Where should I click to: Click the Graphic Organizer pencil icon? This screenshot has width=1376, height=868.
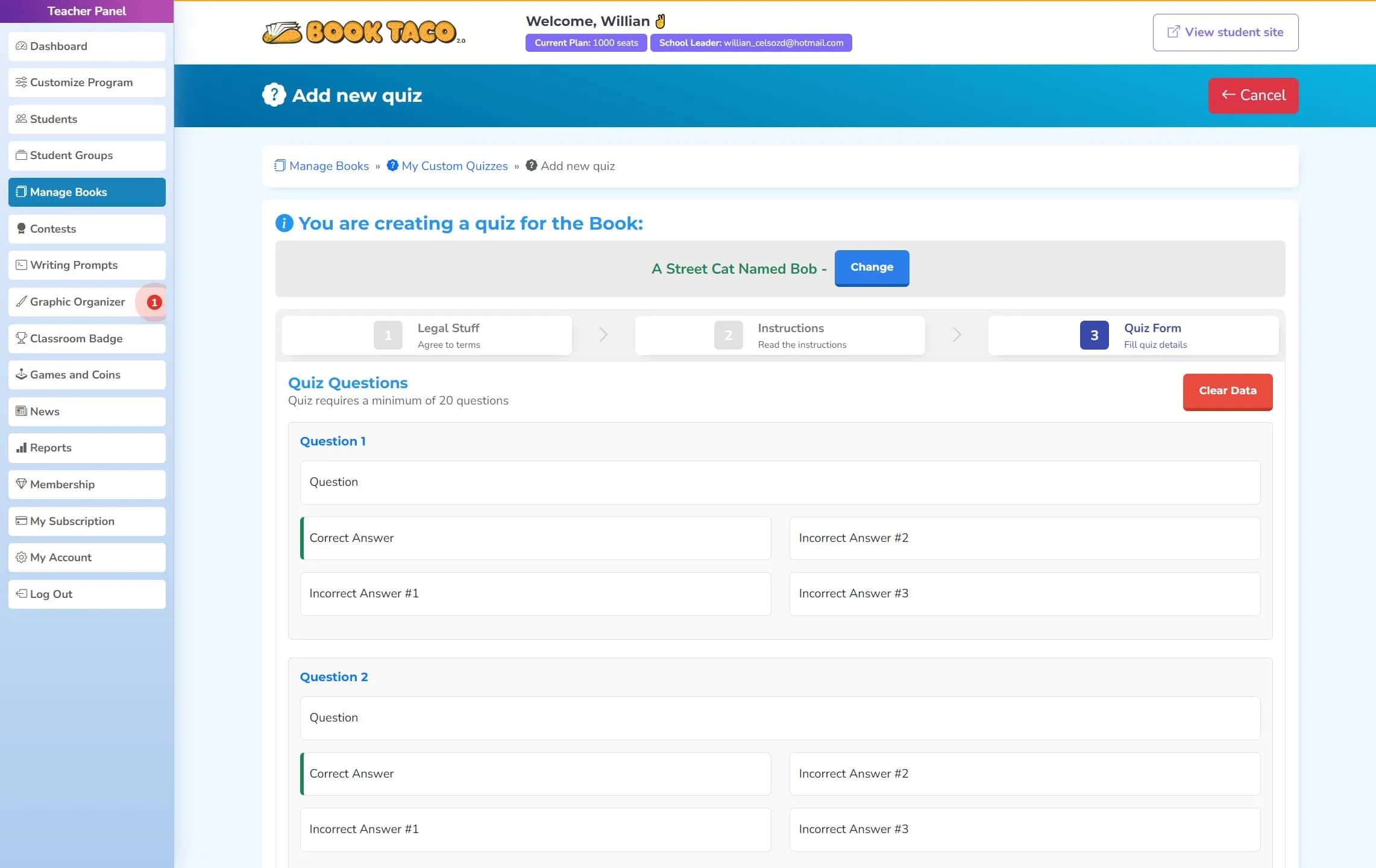21,302
